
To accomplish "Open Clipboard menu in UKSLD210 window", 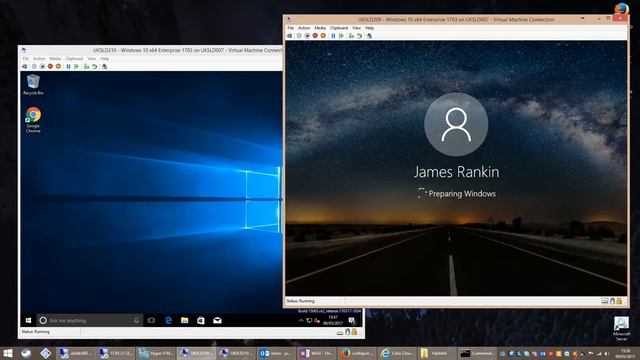I will (74, 59).
